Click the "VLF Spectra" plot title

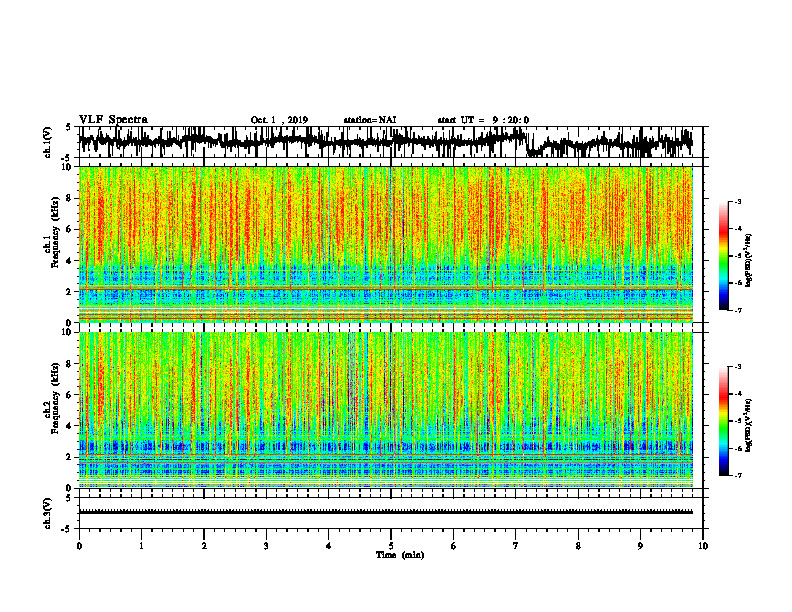pyautogui.click(x=113, y=120)
